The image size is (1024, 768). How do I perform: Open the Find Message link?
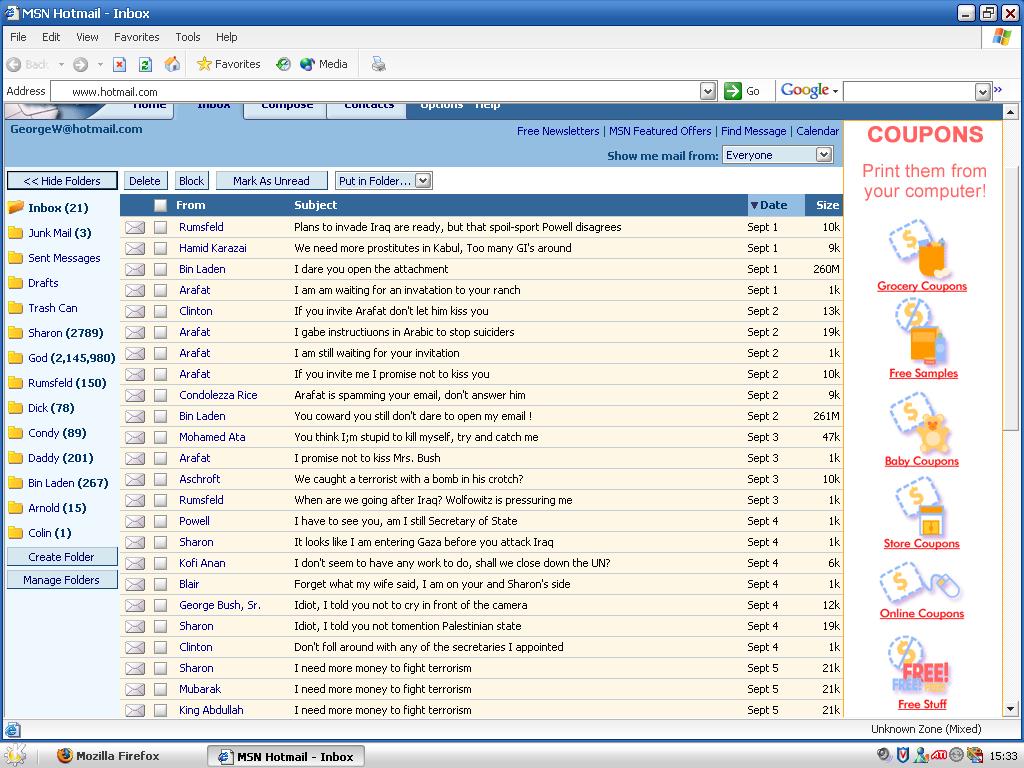click(753, 131)
